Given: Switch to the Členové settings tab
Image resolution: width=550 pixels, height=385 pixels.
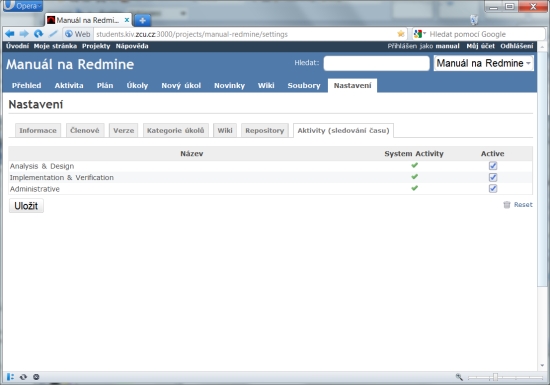Looking at the screenshot, I should pyautogui.click(x=85, y=130).
